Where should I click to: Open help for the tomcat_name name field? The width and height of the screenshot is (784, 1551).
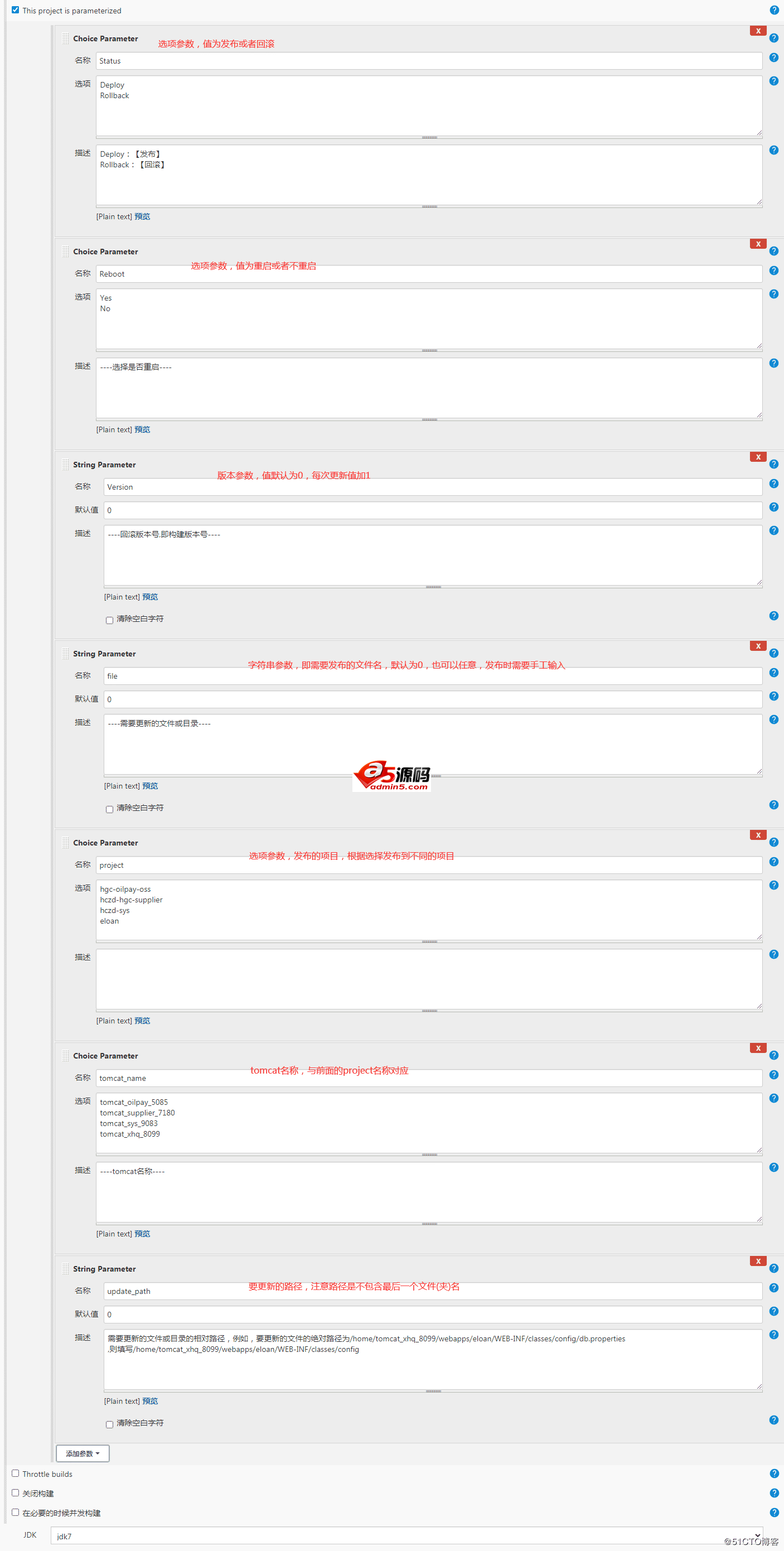(774, 1075)
